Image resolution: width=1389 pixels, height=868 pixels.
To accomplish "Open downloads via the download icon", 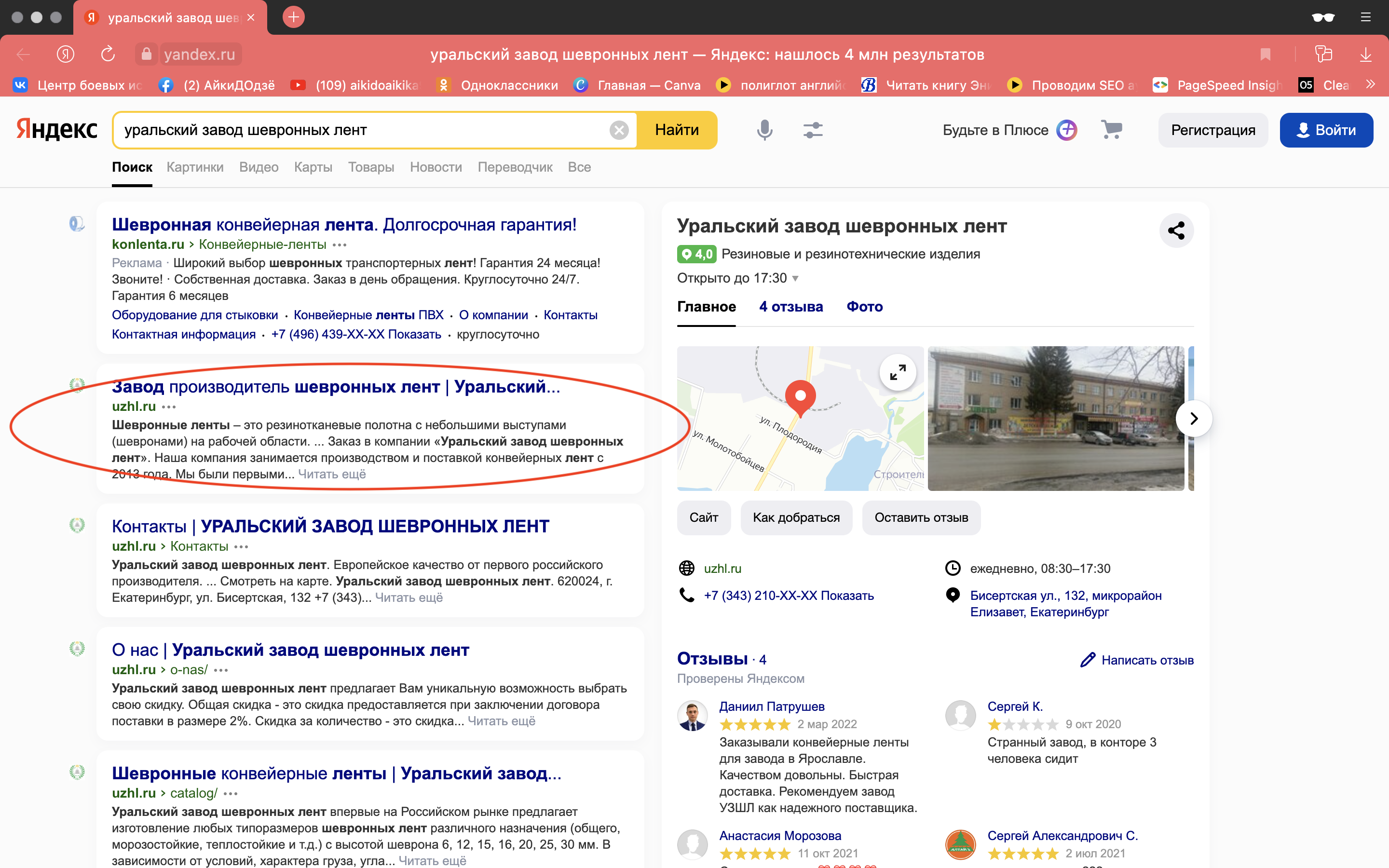I will tap(1365, 54).
